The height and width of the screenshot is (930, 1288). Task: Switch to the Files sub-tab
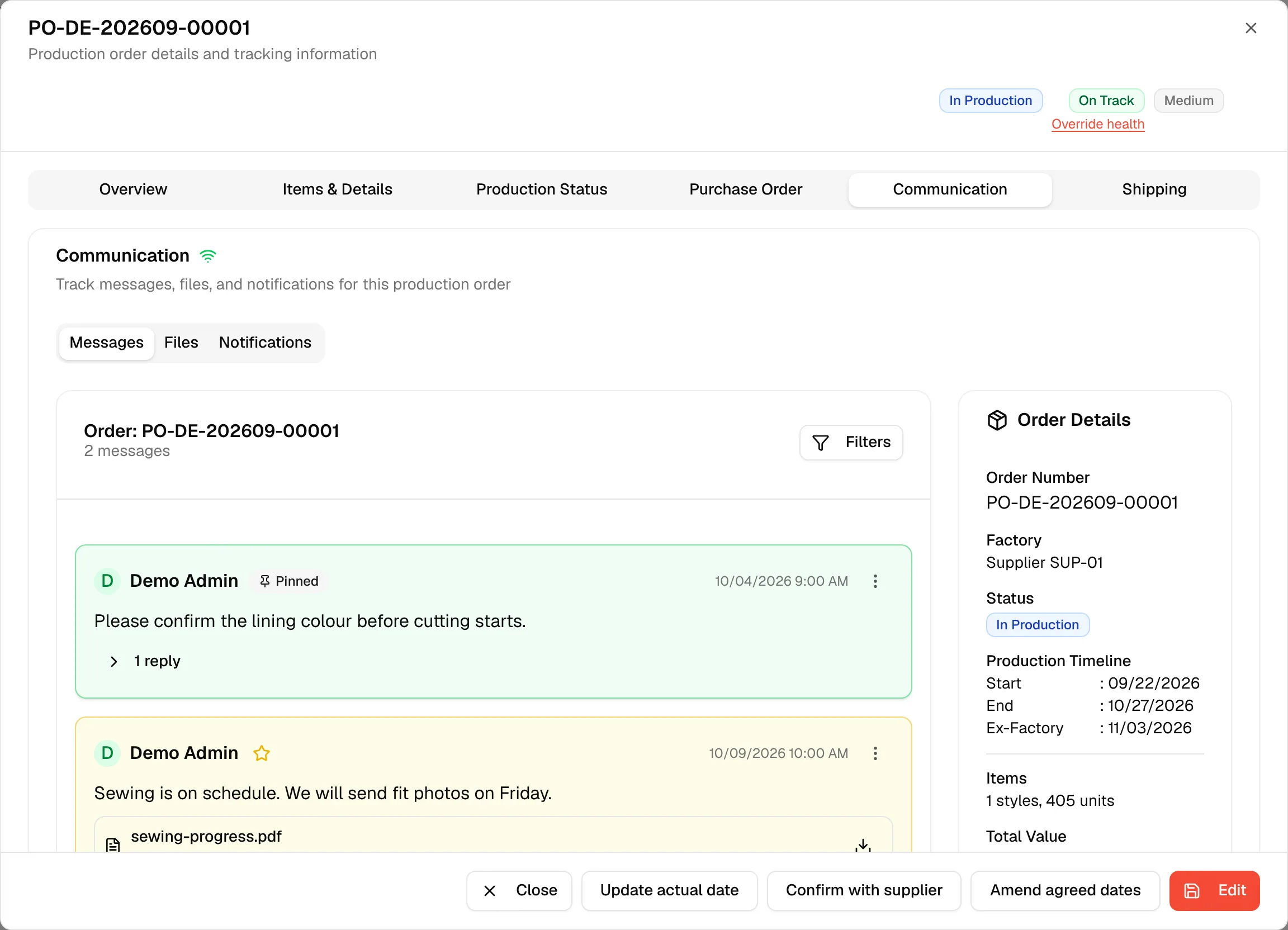[181, 343]
